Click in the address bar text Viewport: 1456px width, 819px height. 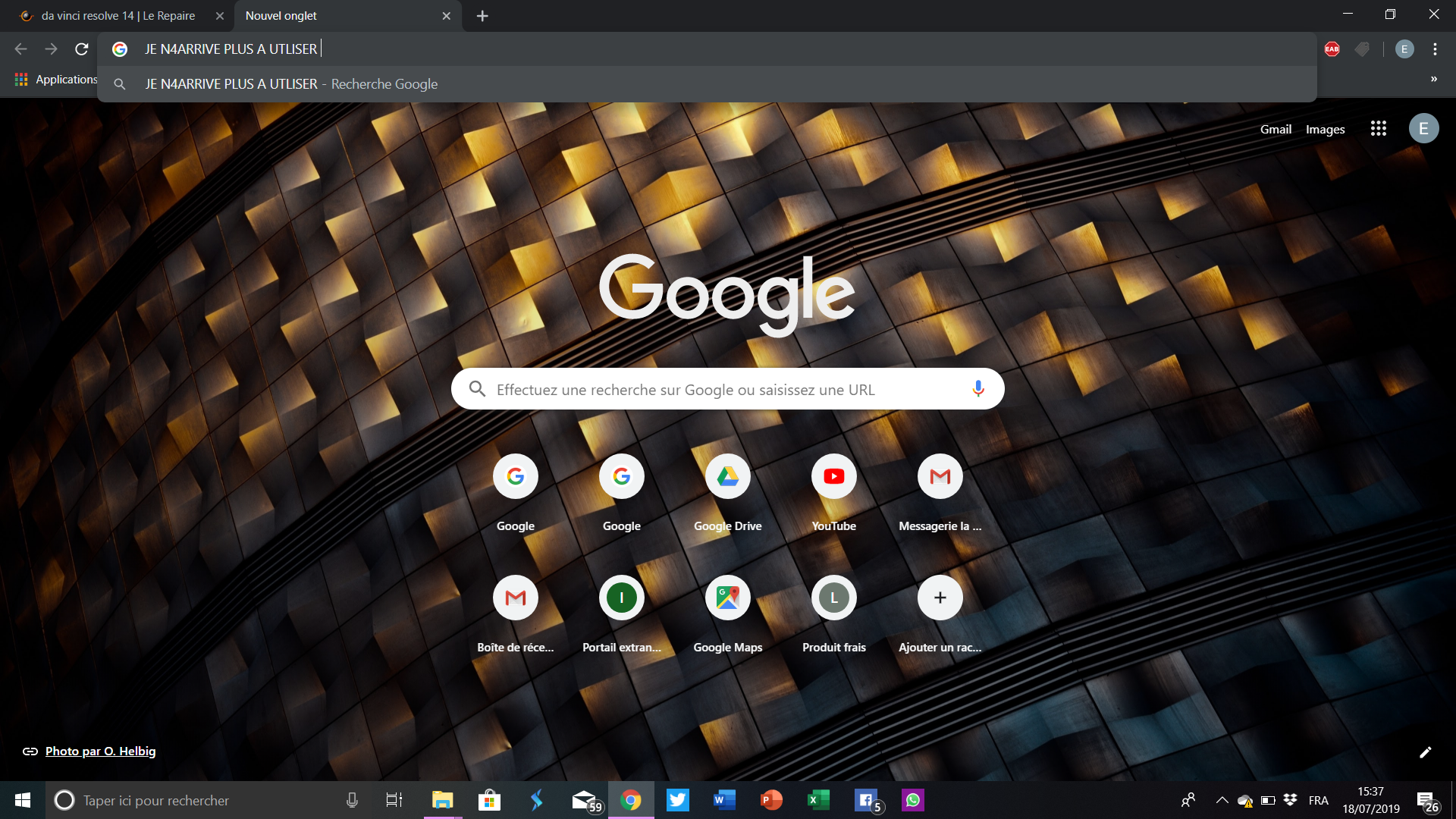coord(231,49)
